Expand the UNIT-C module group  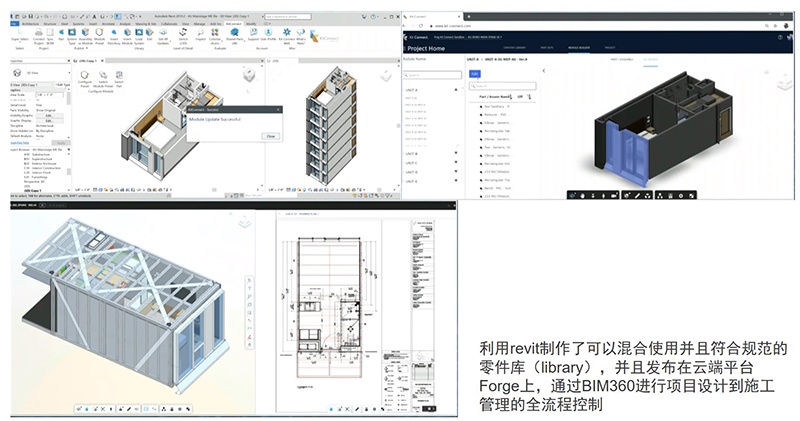click(457, 164)
